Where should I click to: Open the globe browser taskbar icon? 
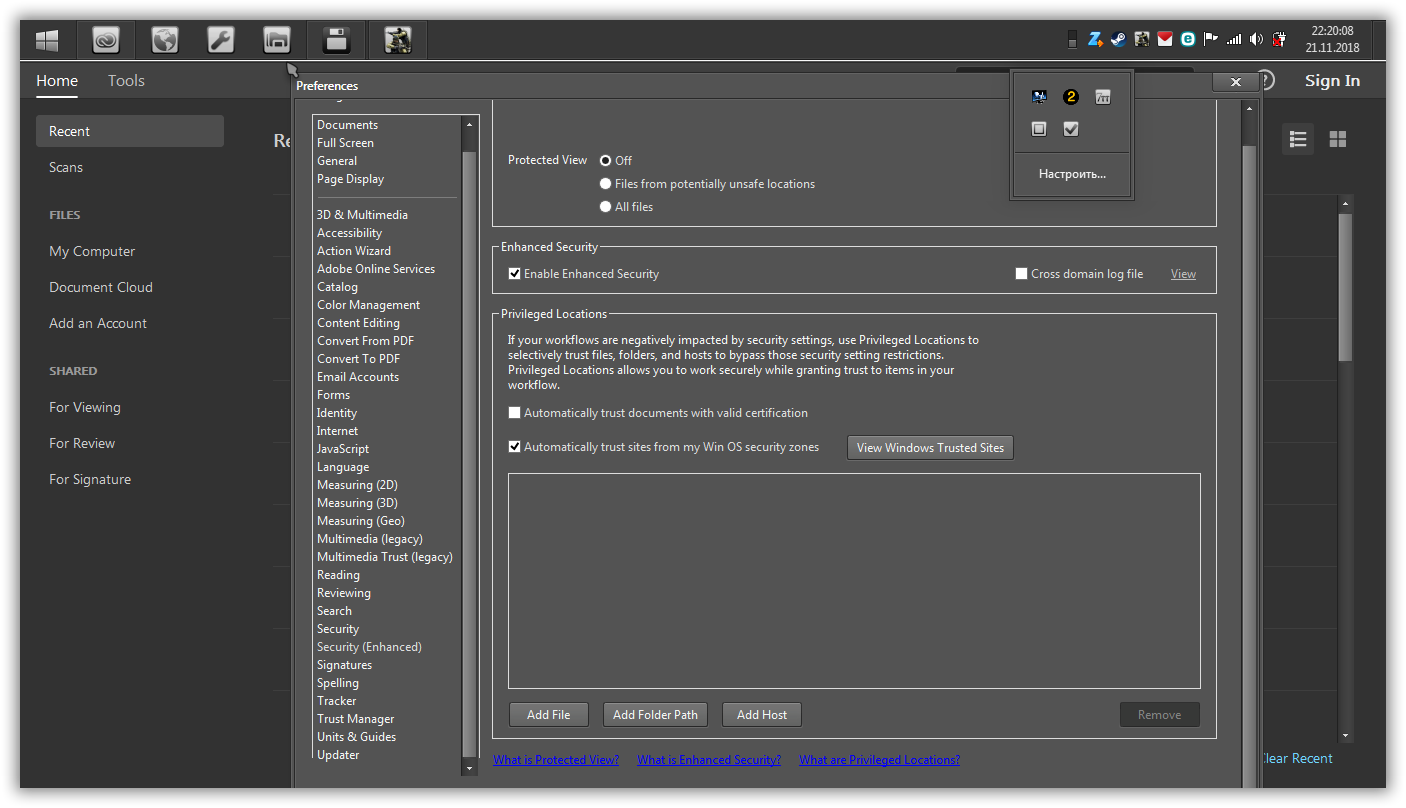coord(164,40)
